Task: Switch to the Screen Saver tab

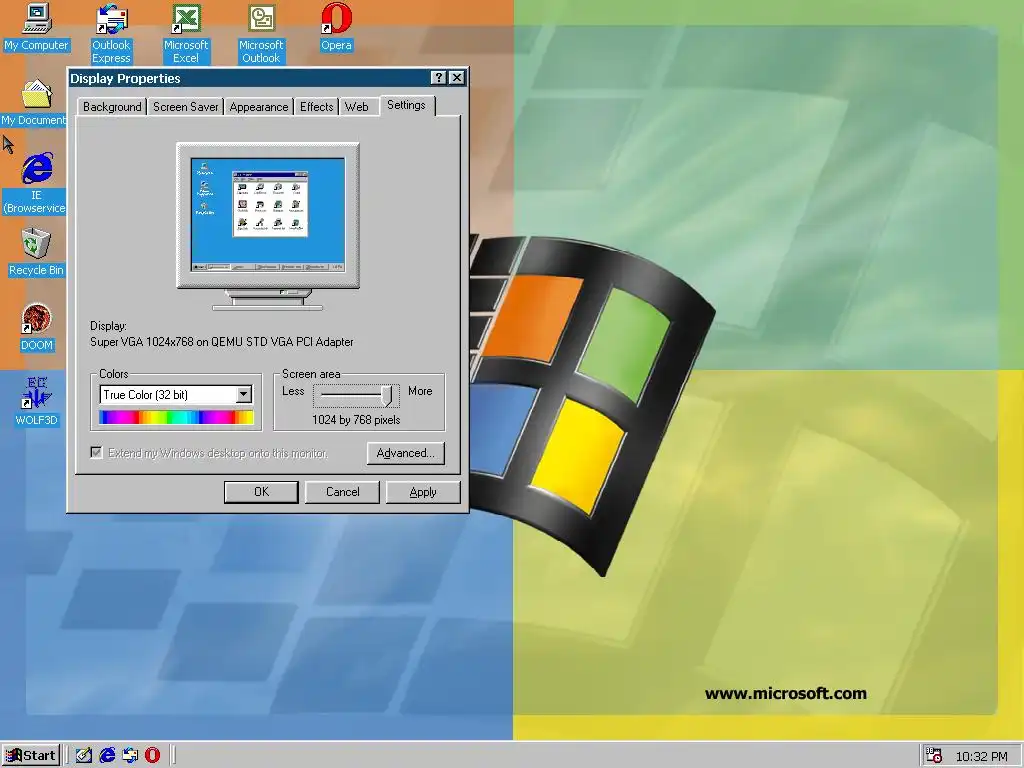Action: tap(185, 107)
